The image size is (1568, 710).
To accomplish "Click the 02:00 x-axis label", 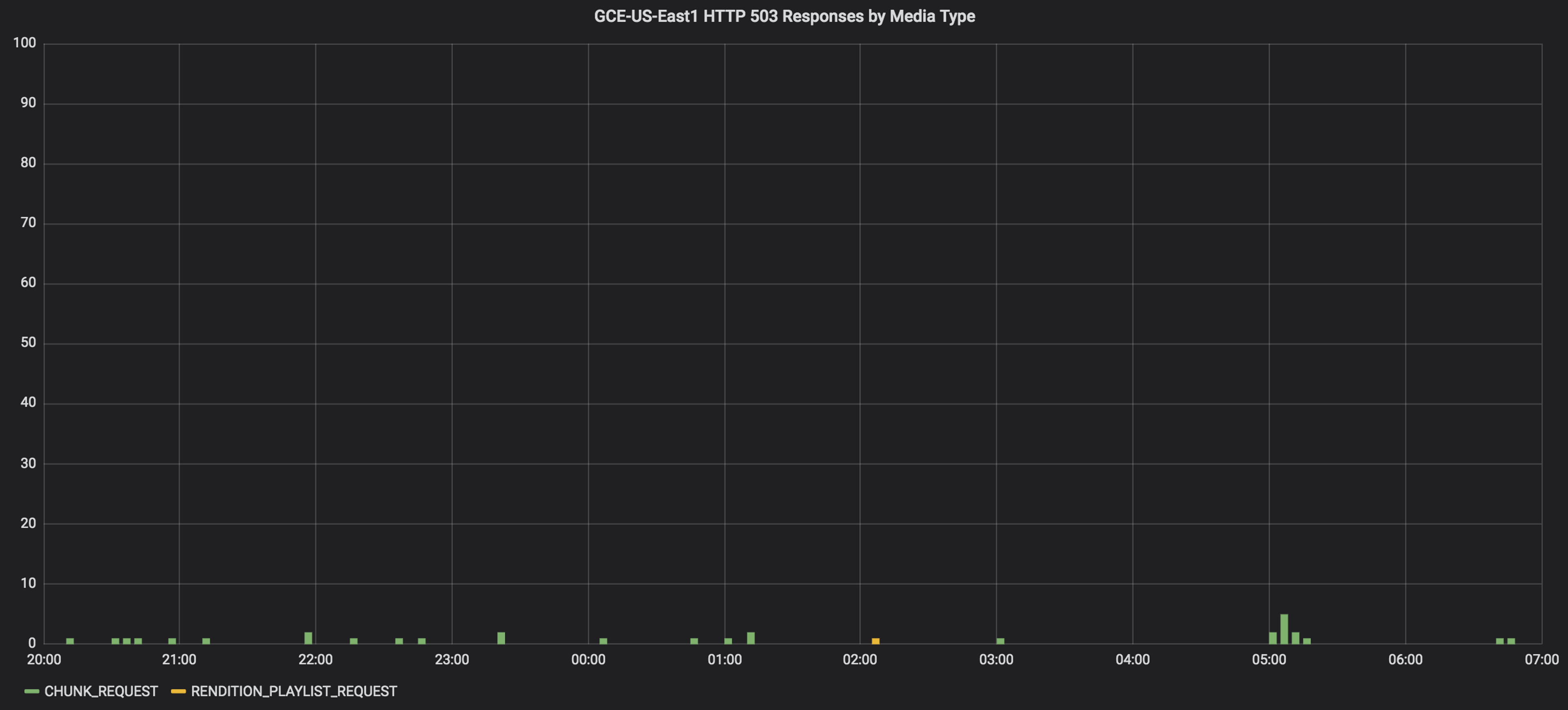I will 860,660.
